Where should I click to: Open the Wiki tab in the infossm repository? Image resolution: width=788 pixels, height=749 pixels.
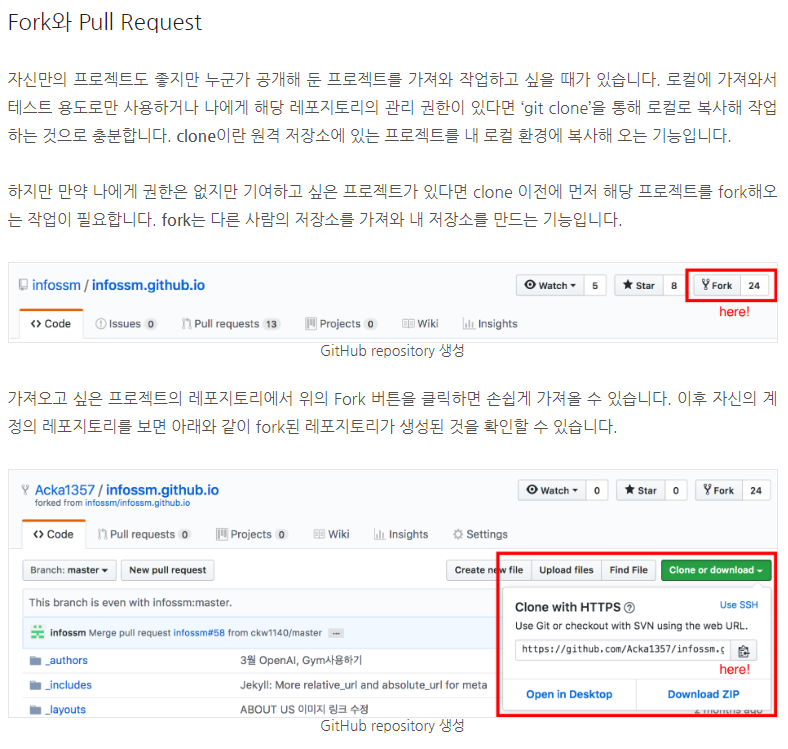[x=420, y=324]
